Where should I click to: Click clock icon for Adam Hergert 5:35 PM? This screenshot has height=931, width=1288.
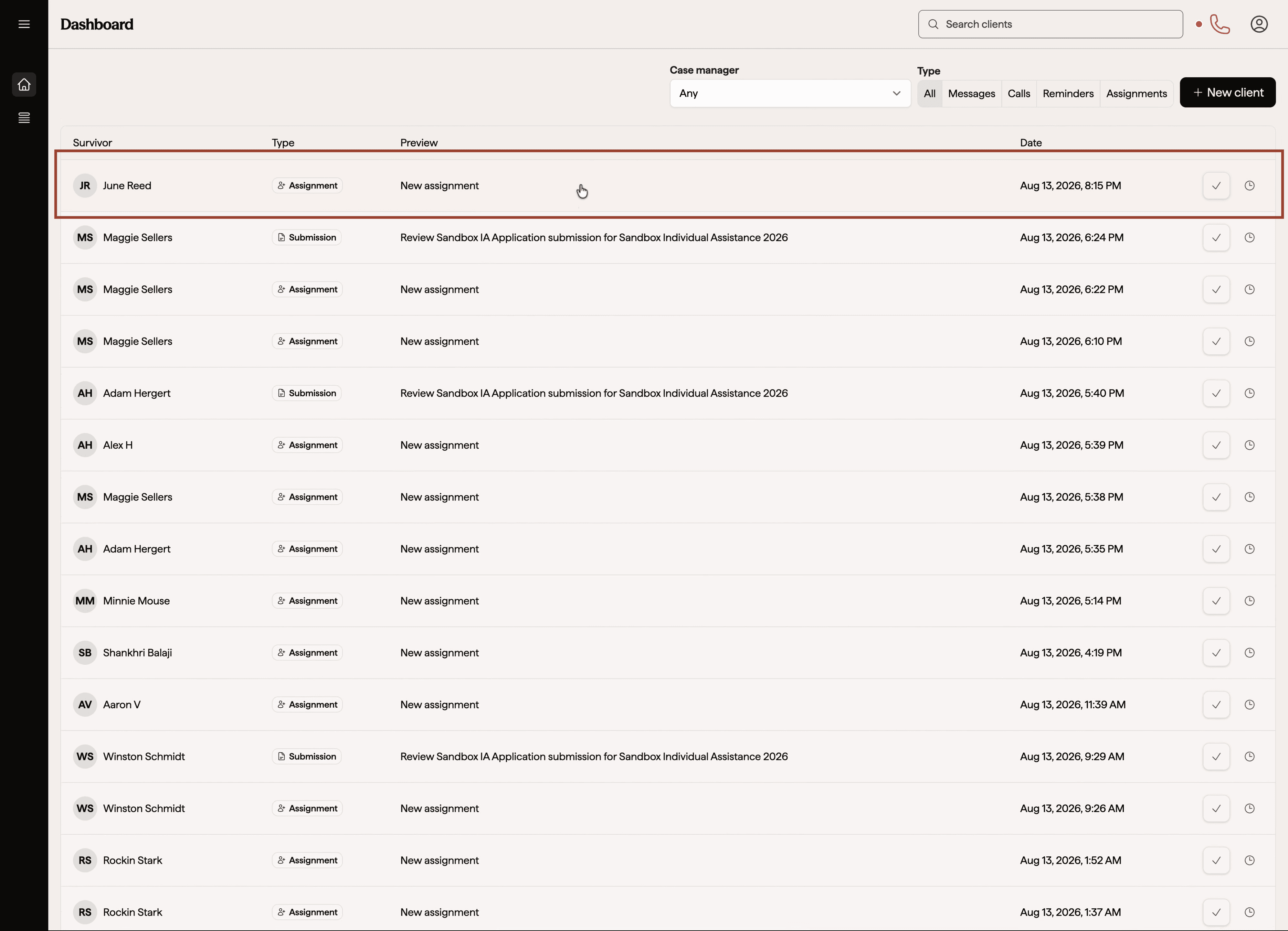click(1249, 549)
